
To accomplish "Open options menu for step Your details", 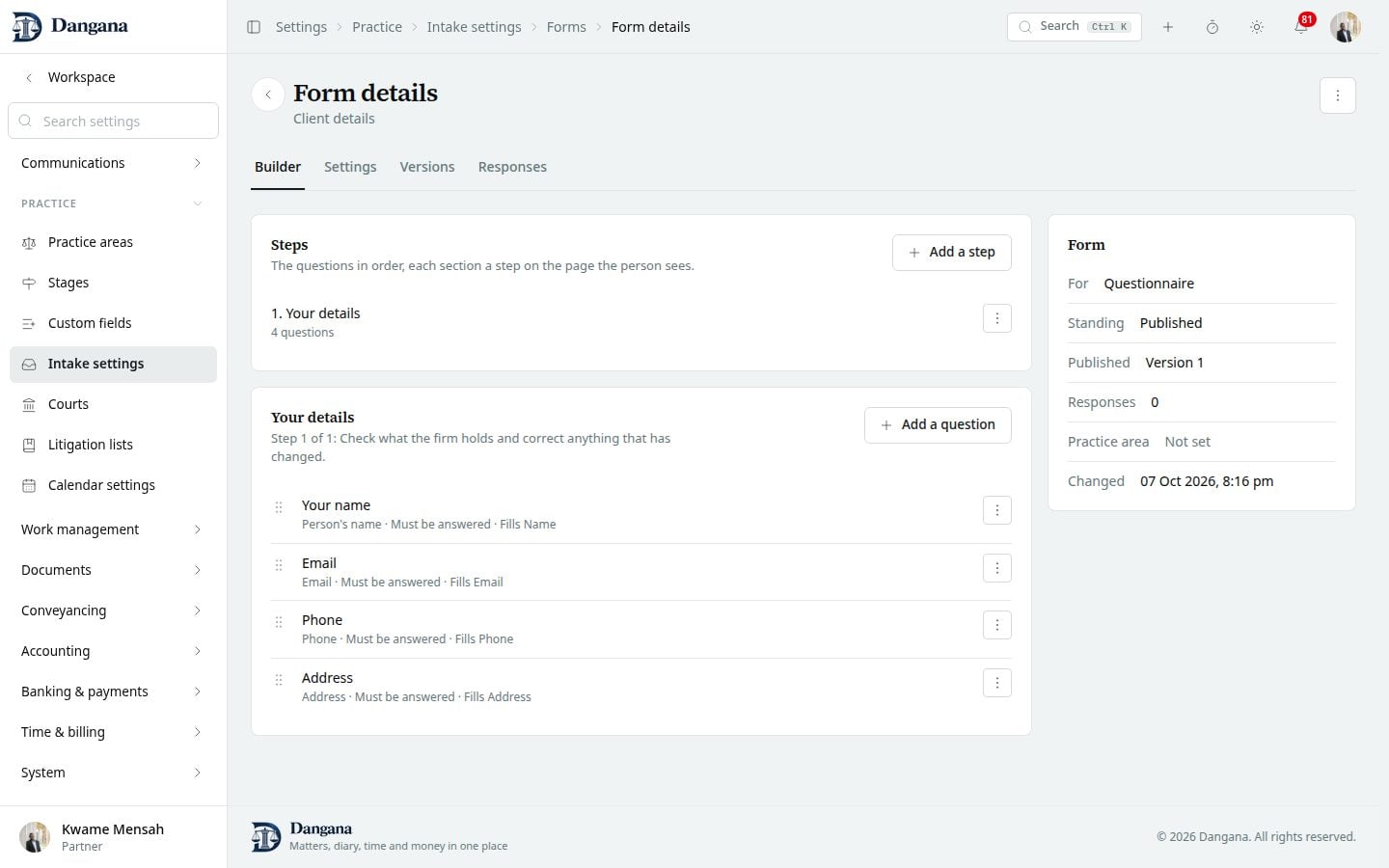I will [997, 318].
